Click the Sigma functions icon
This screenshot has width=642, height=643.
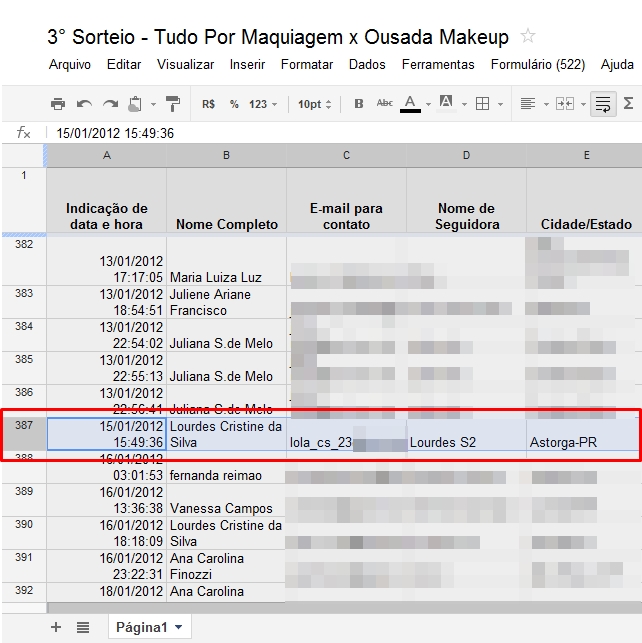(x=628, y=103)
